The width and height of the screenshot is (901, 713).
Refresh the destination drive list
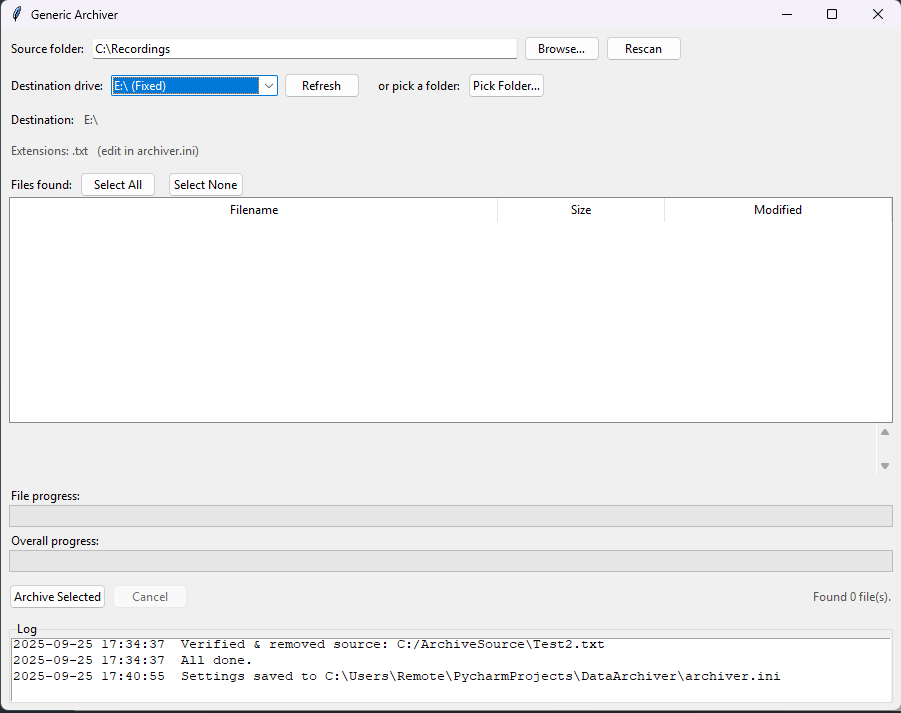pos(321,86)
